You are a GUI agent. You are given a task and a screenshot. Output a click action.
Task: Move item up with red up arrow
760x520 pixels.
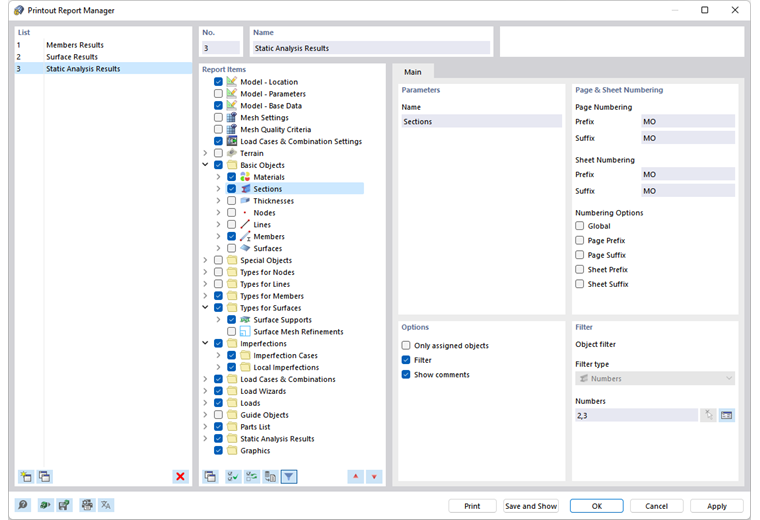tap(356, 477)
